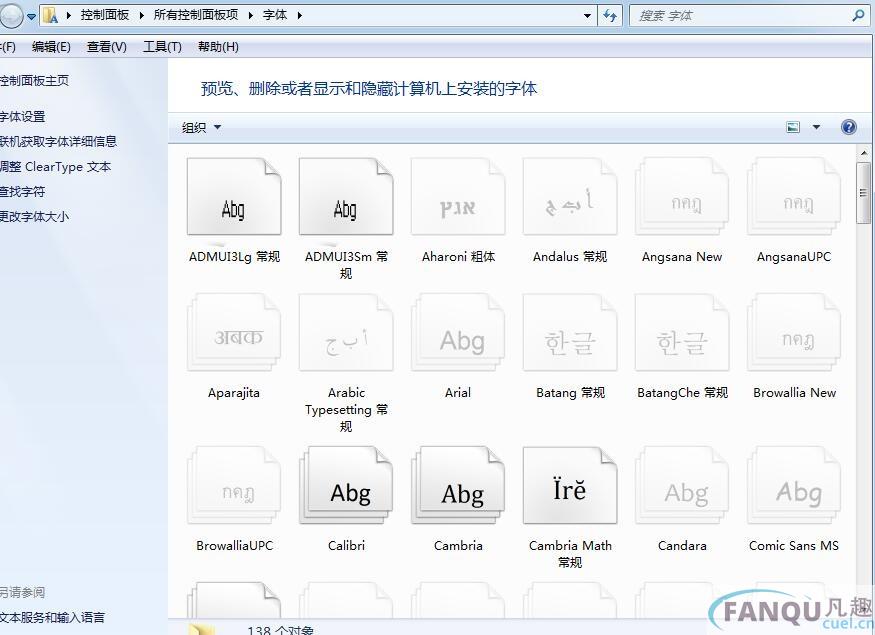Select the Cambria Math 常规 font
Viewport: 875px width, 635px height.
click(x=570, y=485)
